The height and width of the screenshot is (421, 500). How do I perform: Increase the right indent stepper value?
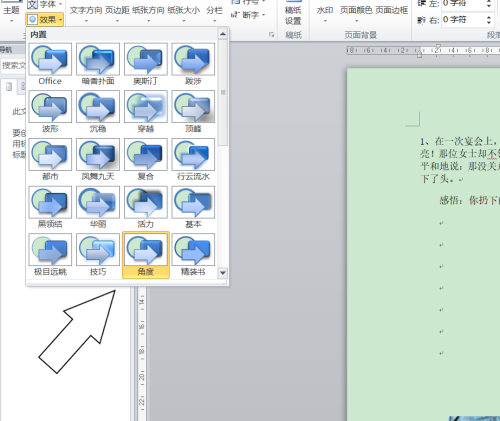489,17
